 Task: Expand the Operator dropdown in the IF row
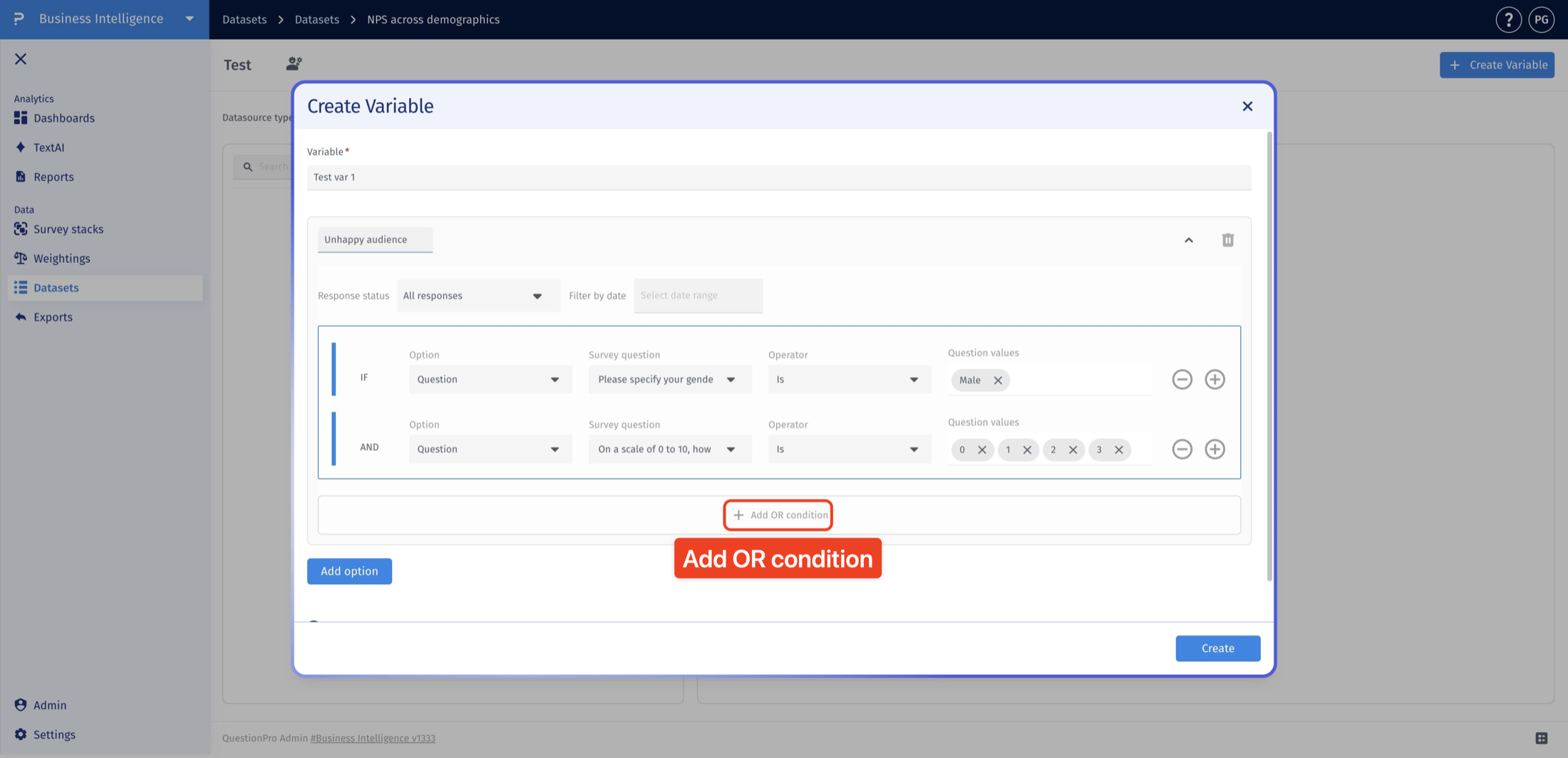[849, 380]
